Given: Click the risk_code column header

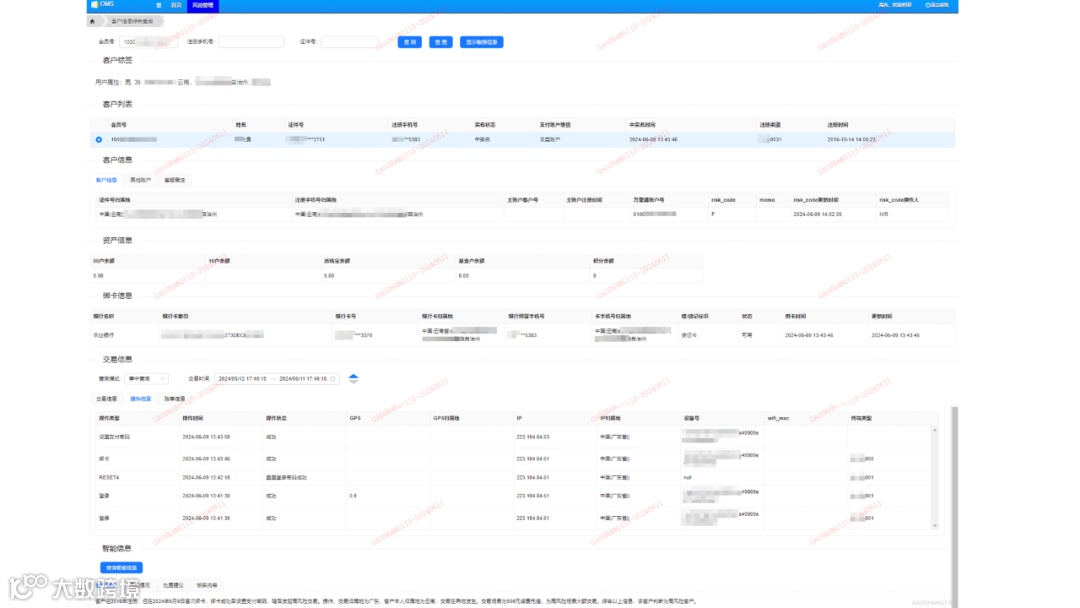Looking at the screenshot, I should tap(723, 200).
